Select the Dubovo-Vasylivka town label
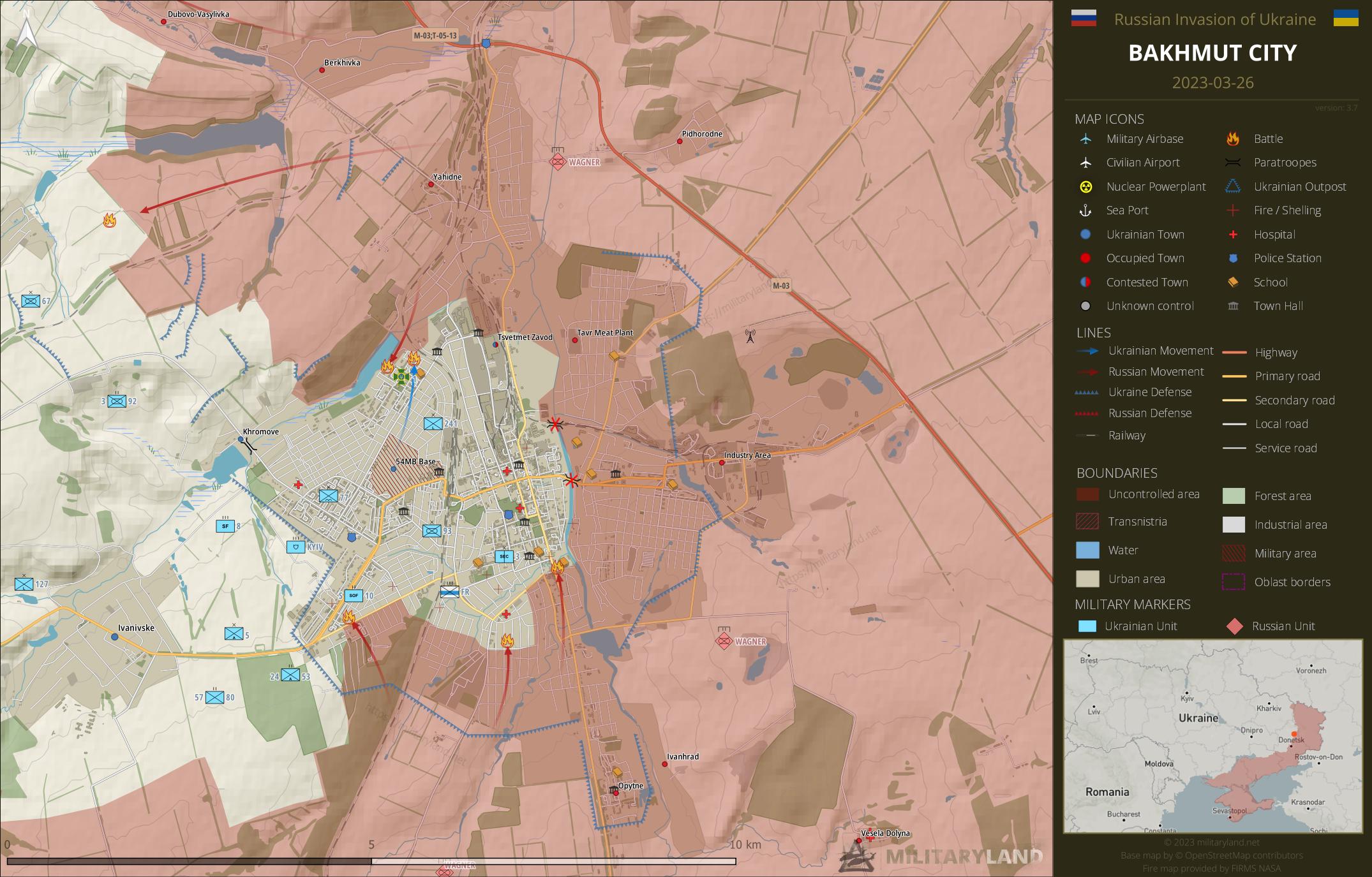 tap(198, 14)
